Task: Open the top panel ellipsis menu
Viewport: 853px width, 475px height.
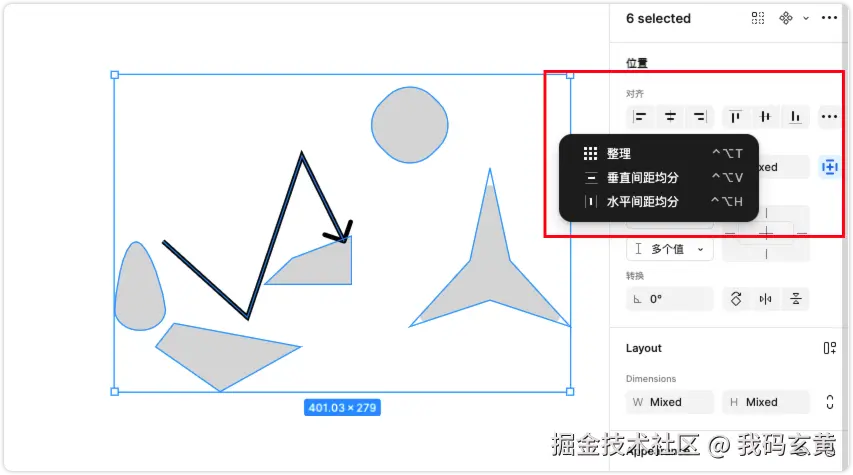Action: coord(829,18)
